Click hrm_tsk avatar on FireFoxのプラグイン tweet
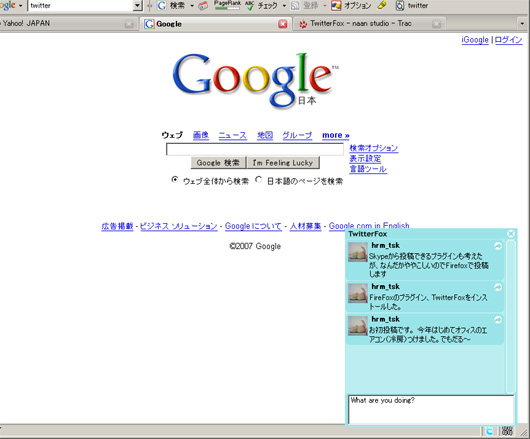This screenshot has width=530, height=439. (x=358, y=293)
